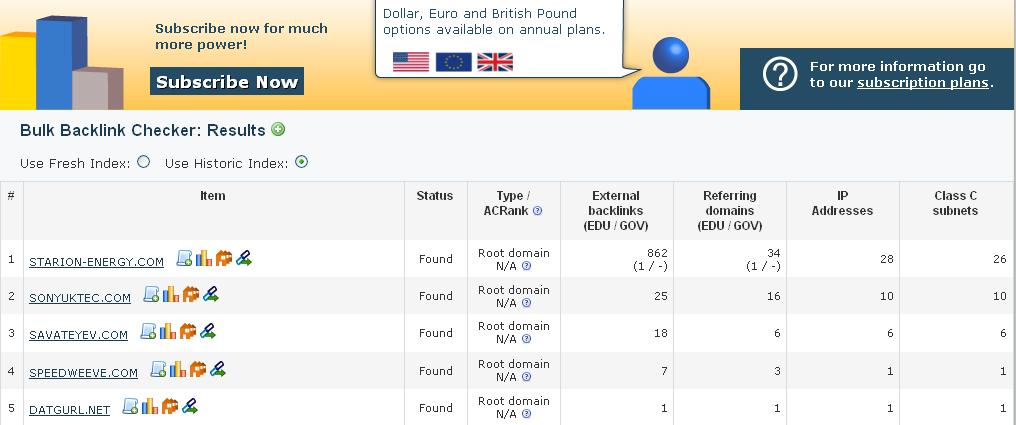Screen dimensions: 1016x425
Task: Click the scroll report icon for SPEEDWEEVE.COM
Action: point(157,369)
